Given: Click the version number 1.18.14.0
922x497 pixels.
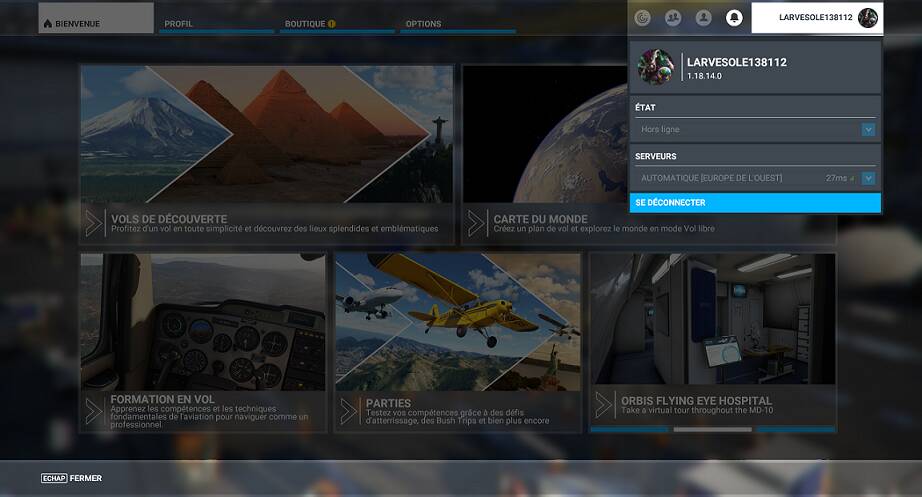Looking at the screenshot, I should pyautogui.click(x=704, y=76).
